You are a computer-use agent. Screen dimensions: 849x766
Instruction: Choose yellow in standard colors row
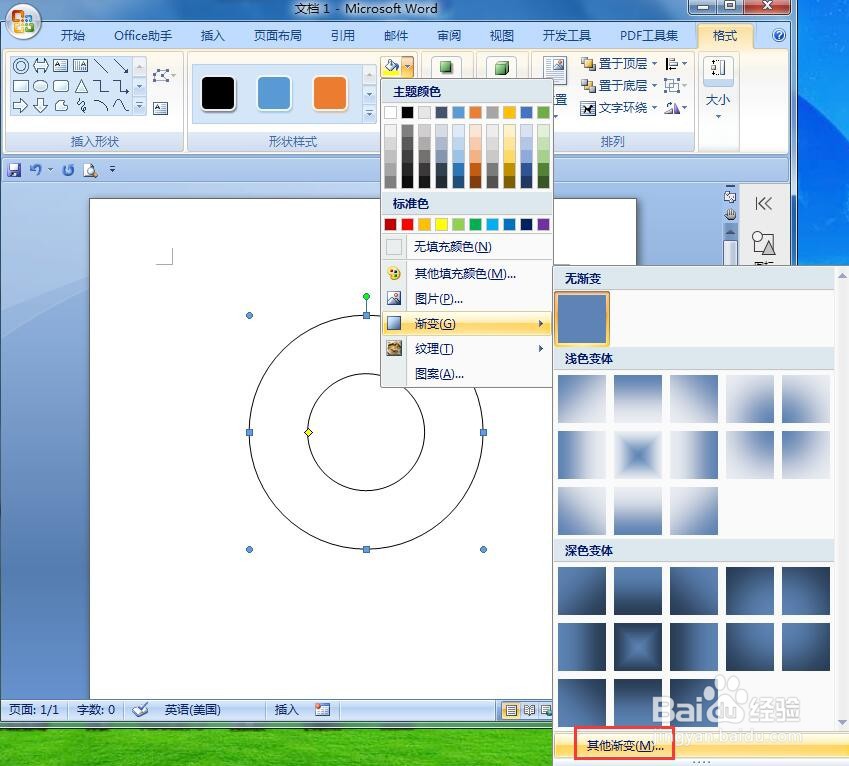tap(442, 224)
